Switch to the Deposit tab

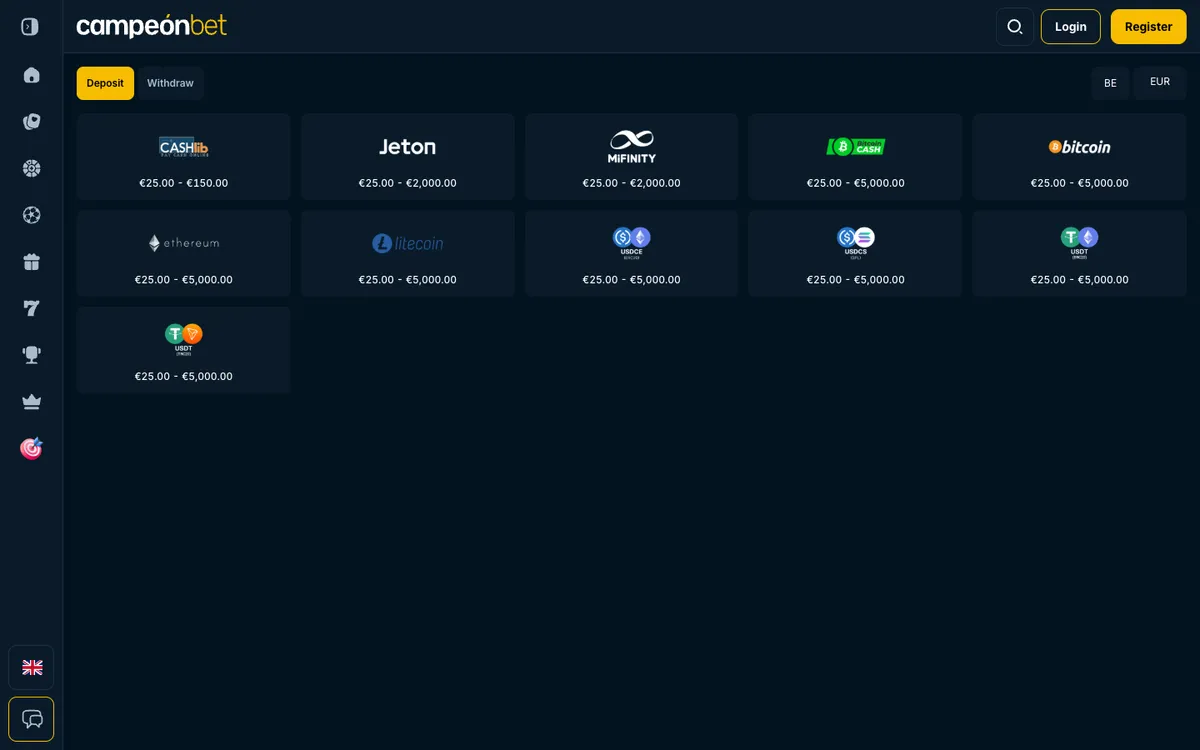(105, 83)
